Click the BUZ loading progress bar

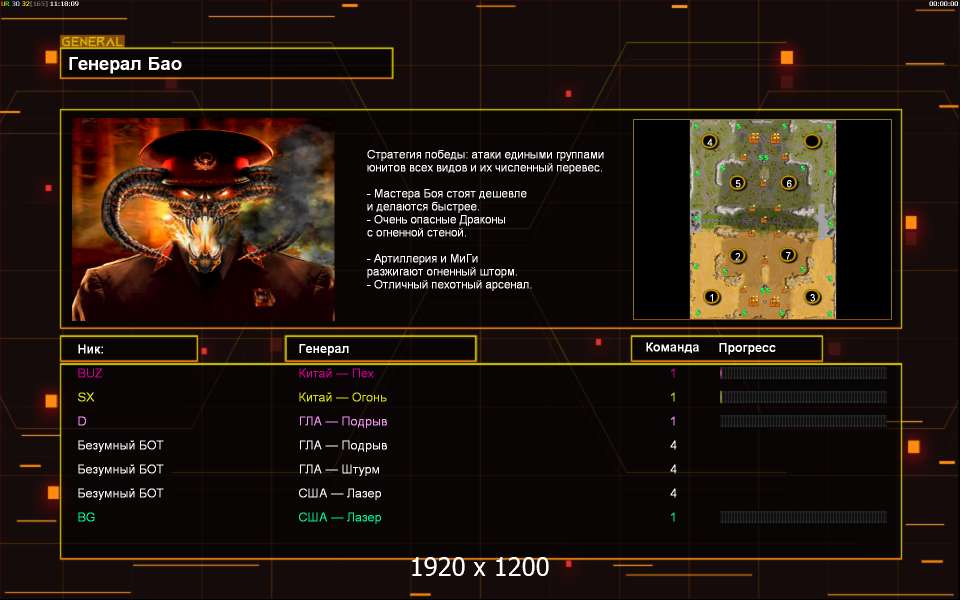click(803, 373)
